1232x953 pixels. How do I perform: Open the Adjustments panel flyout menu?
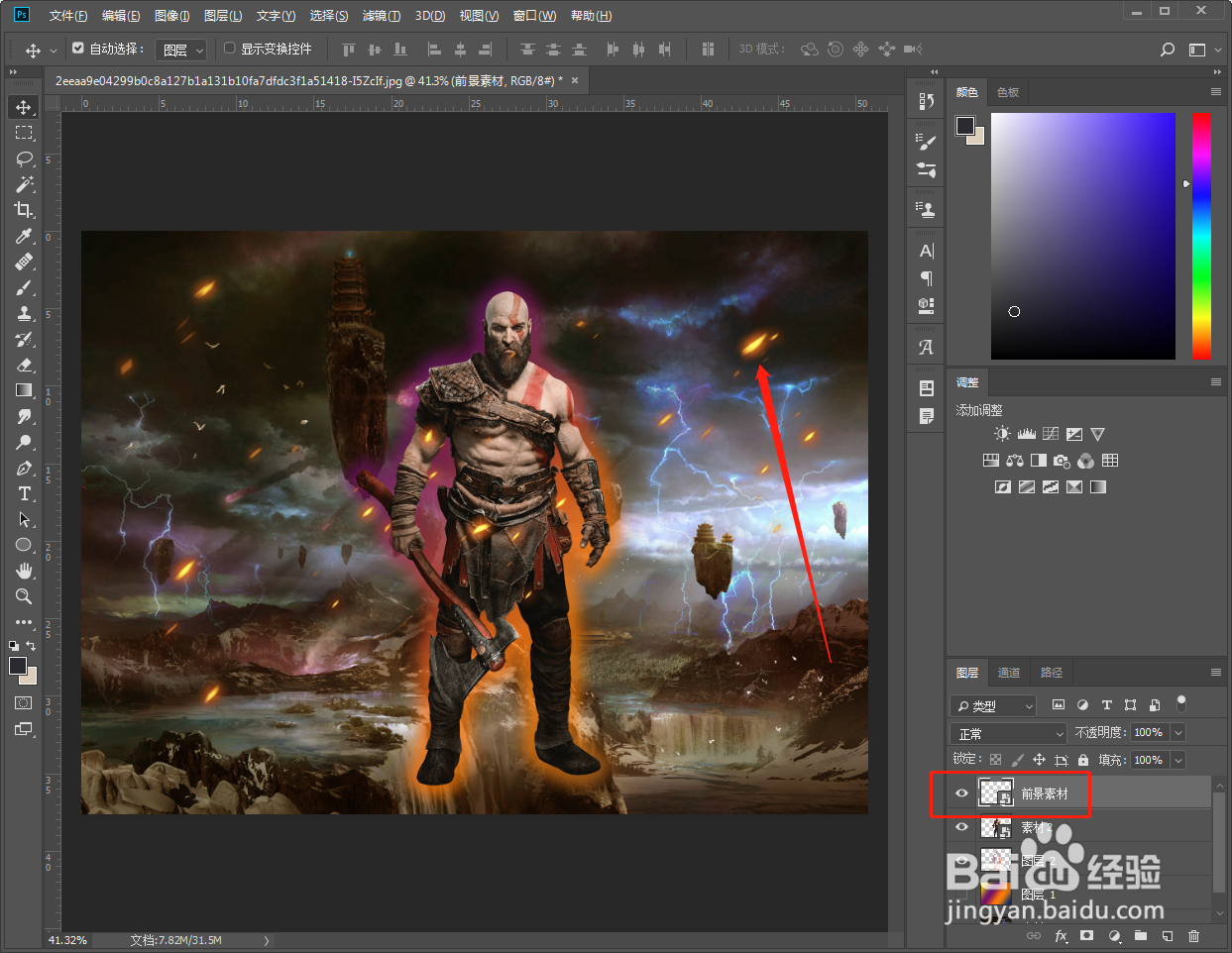pyautogui.click(x=1216, y=381)
